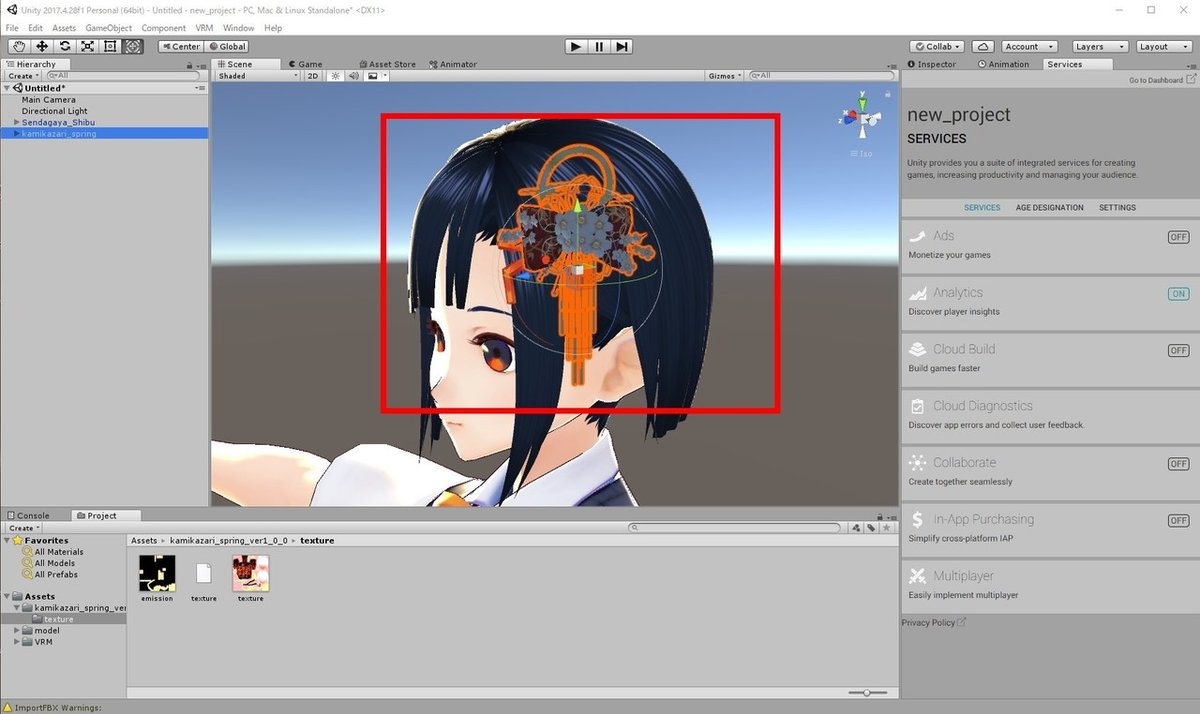1200x714 pixels.
Task: Select the Rotate tool
Action: [x=65, y=46]
